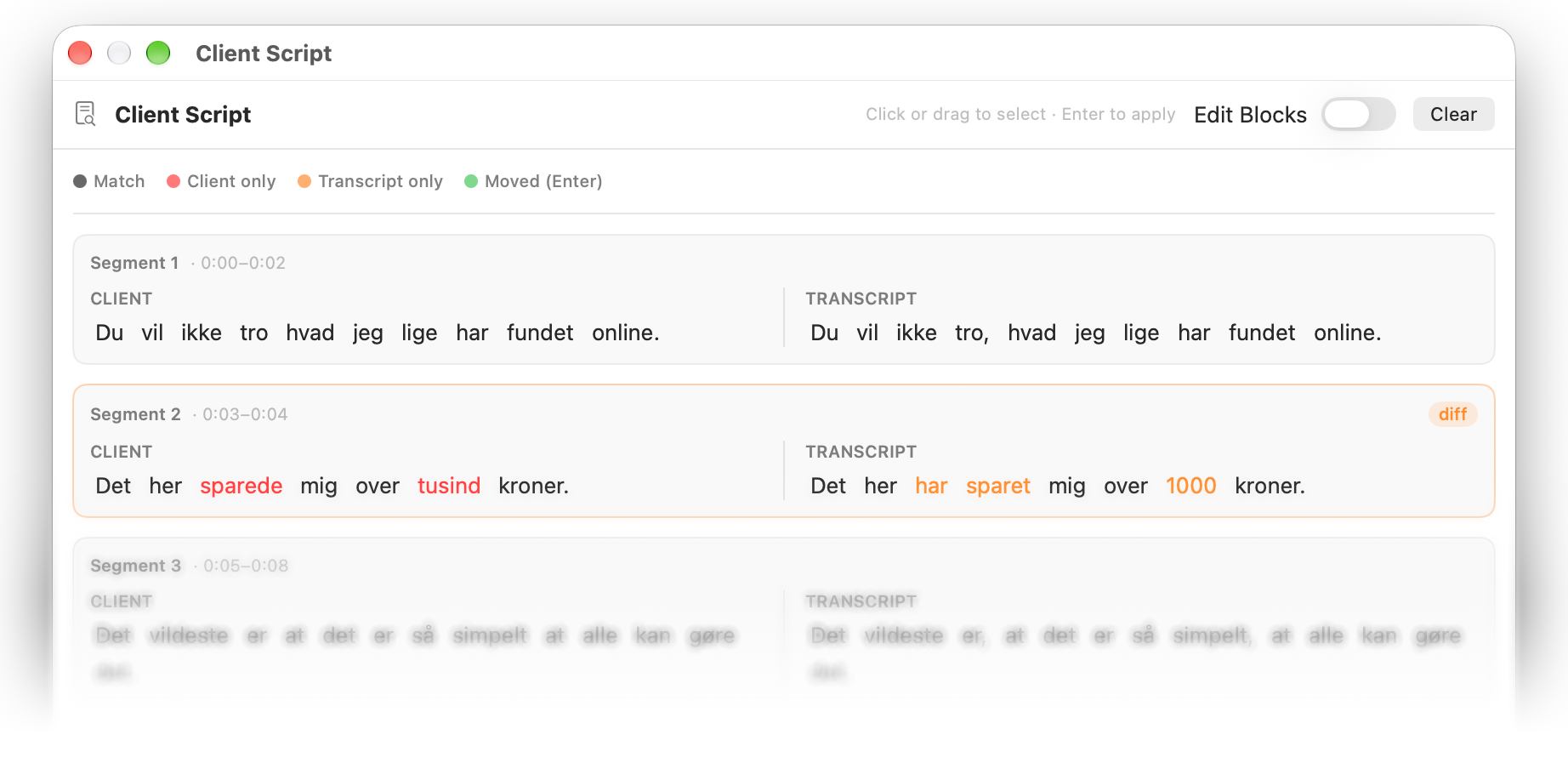Viewport: 1568px width, 763px height.
Task: Select "lige" in Segment 1 client text
Action: pyautogui.click(x=419, y=333)
